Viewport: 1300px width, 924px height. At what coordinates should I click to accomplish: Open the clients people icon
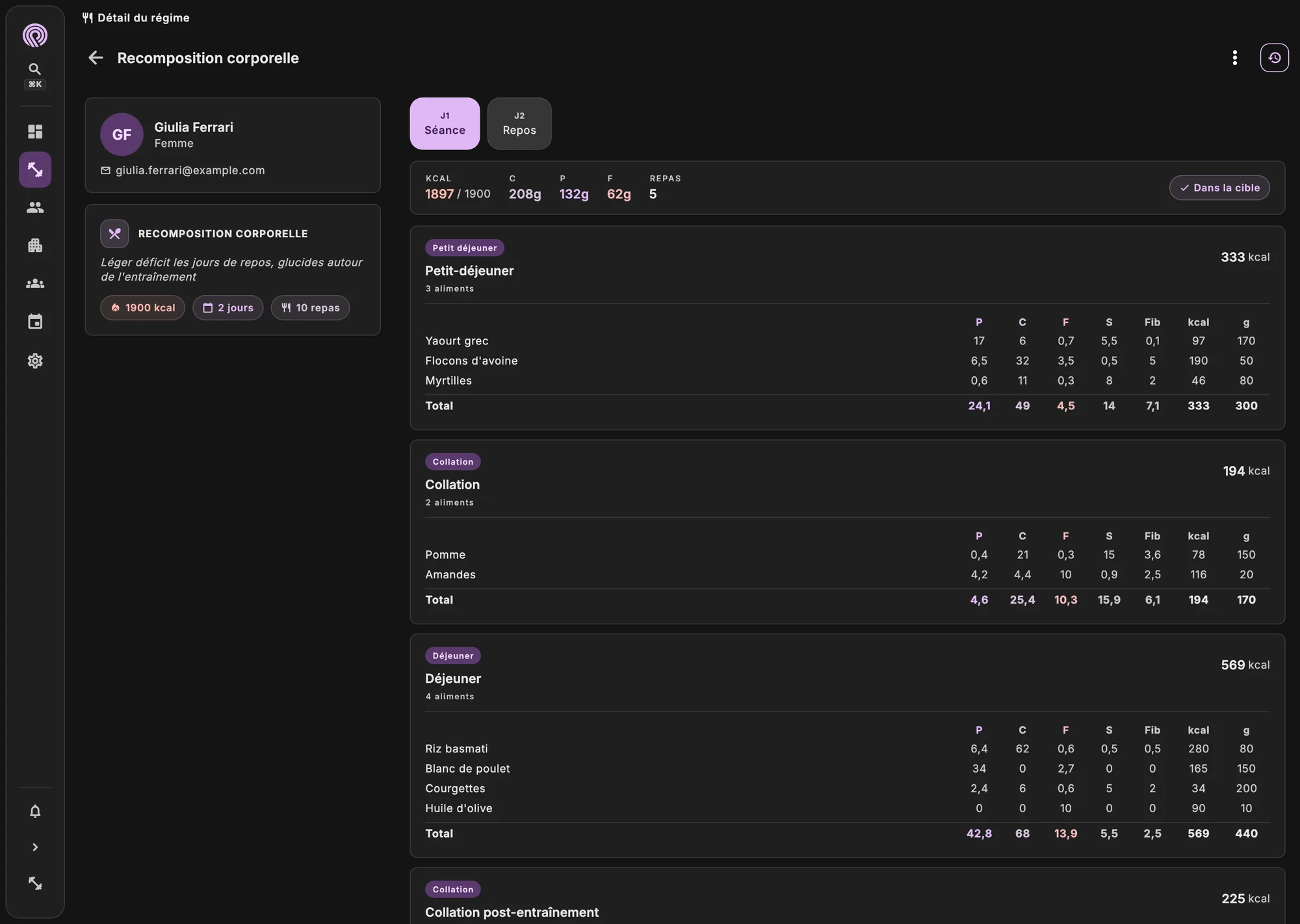[35, 208]
